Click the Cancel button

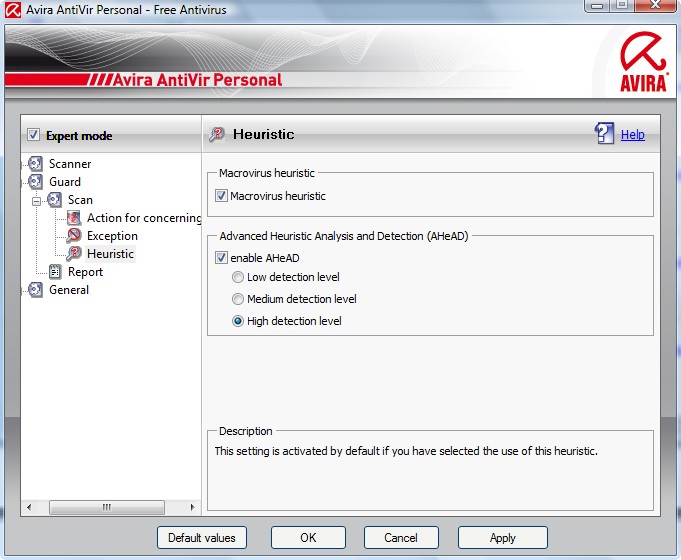click(x=401, y=538)
